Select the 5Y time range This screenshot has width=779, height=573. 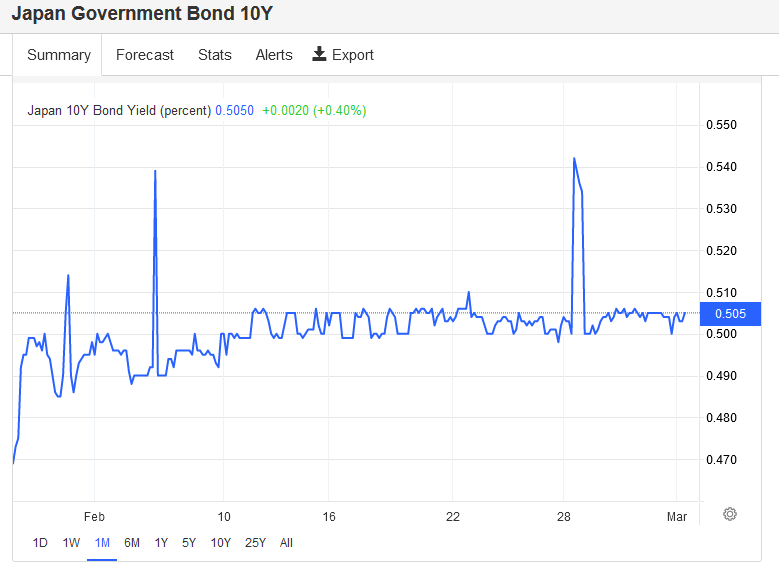[x=189, y=543]
